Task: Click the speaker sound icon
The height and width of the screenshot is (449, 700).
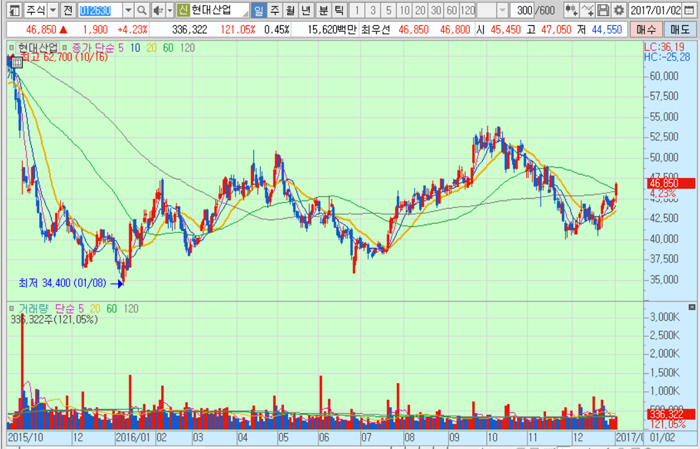Action: pos(158,10)
